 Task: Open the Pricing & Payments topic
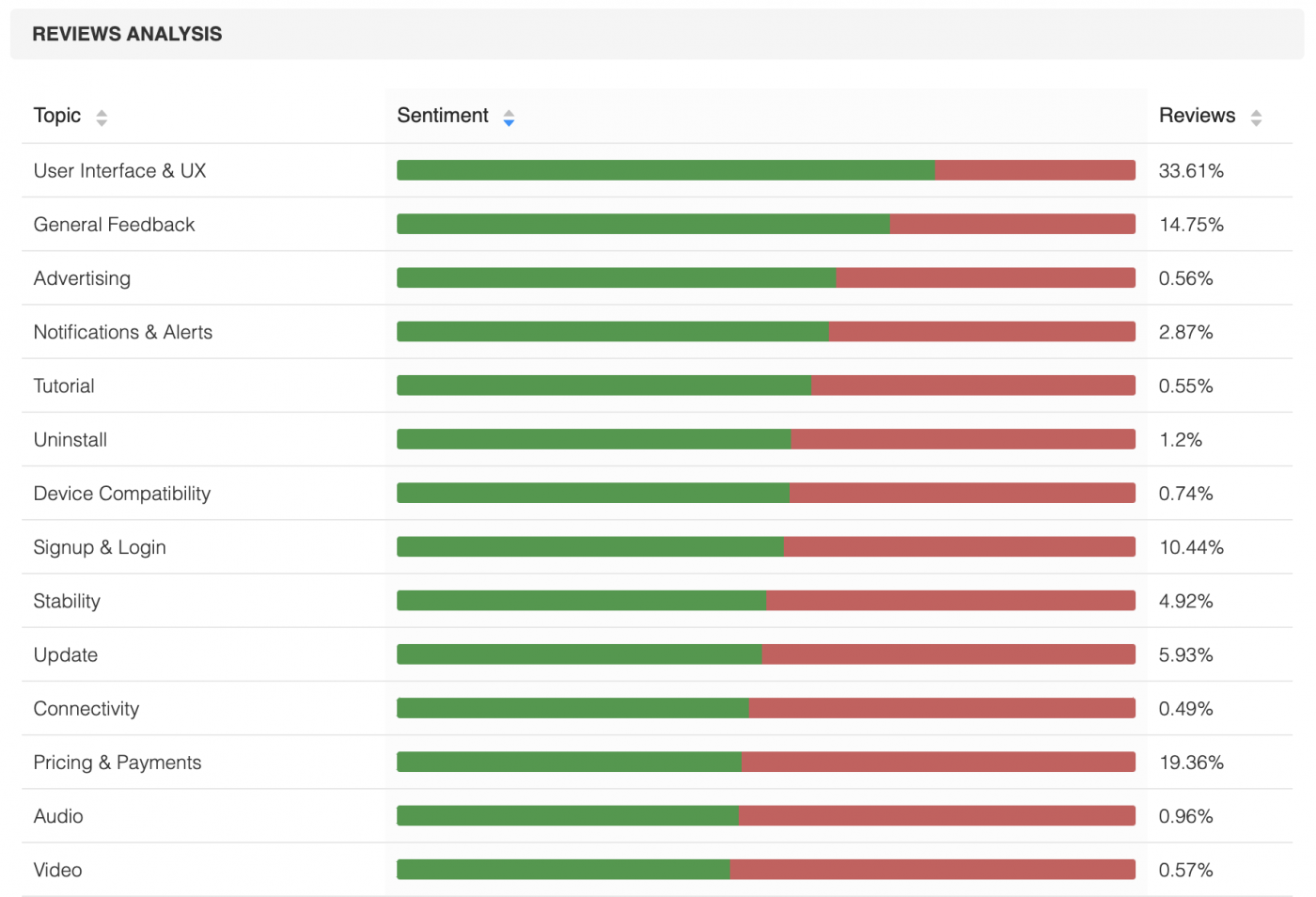click(x=117, y=763)
